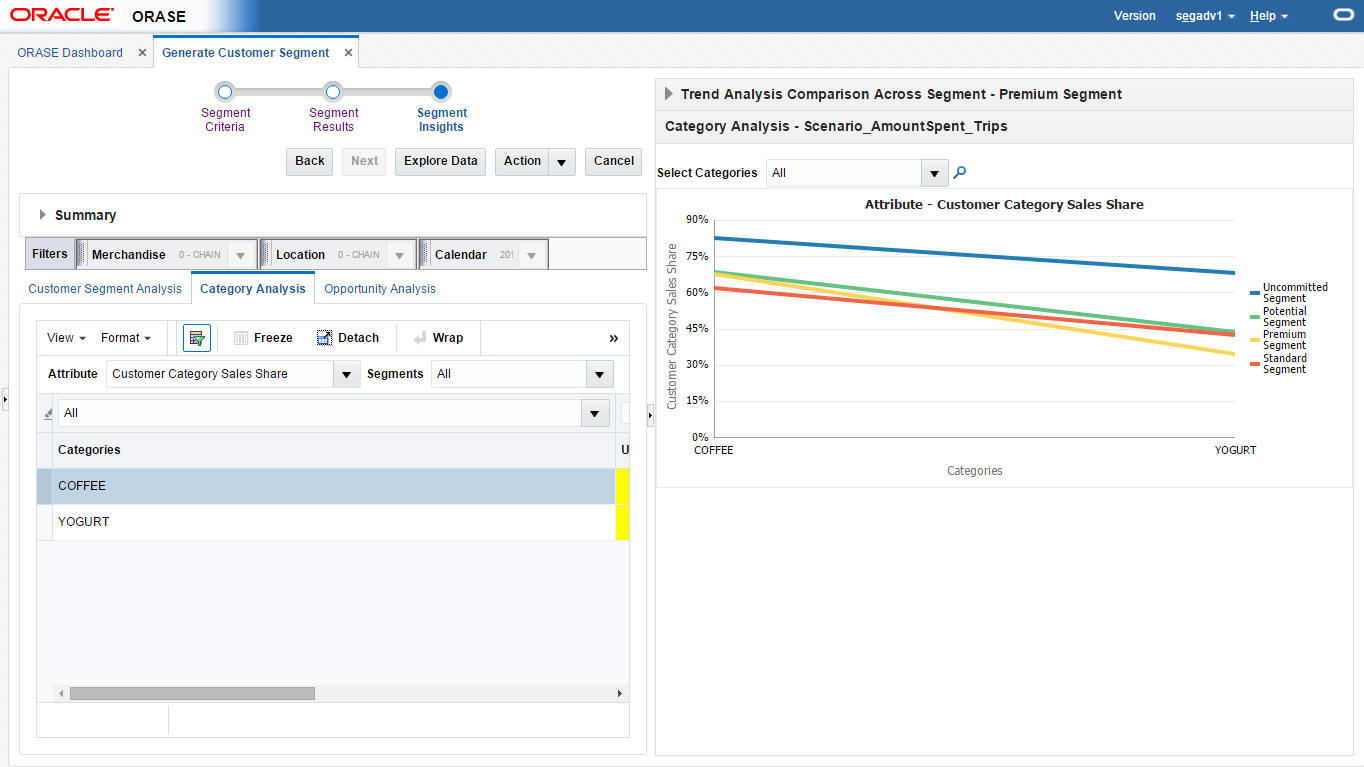This screenshot has width=1364, height=767.
Task: Click the search magnifier beside Select Categories
Action: [960, 173]
